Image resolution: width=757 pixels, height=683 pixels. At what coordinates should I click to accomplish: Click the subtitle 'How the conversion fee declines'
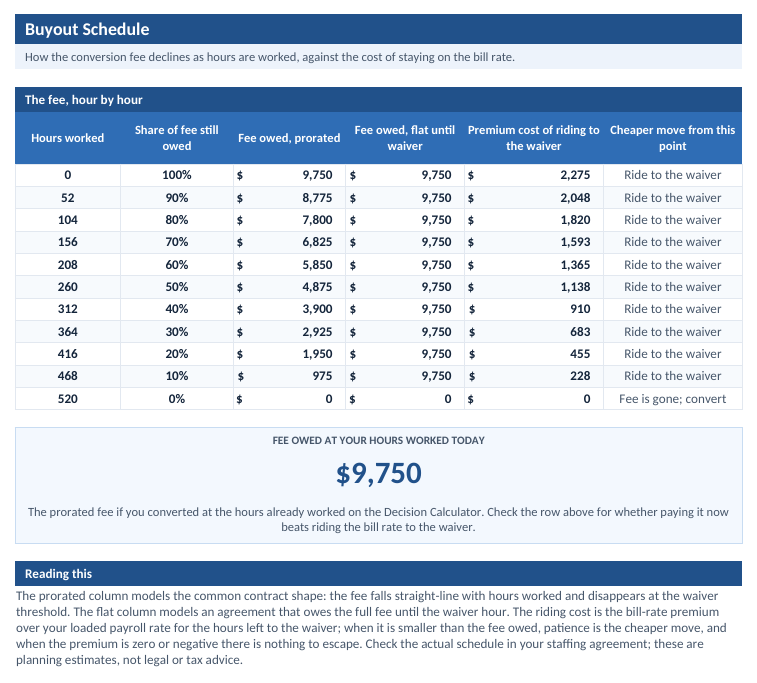click(x=269, y=57)
